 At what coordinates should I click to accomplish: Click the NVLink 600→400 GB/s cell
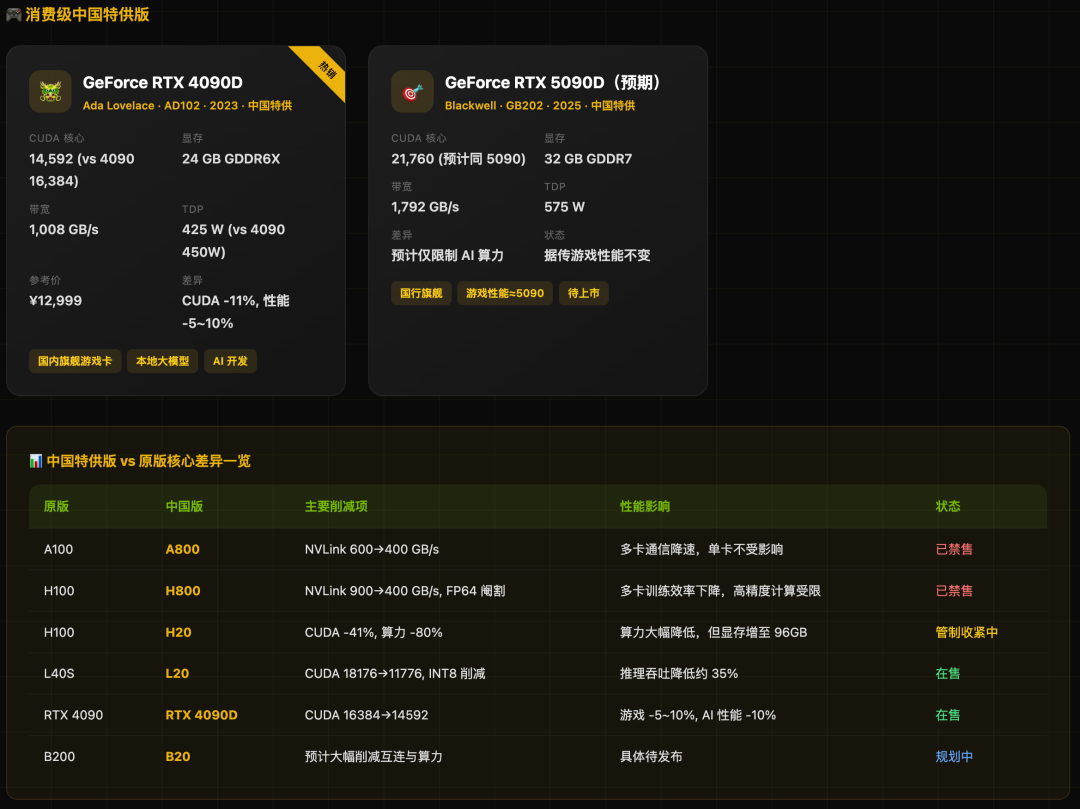372,549
